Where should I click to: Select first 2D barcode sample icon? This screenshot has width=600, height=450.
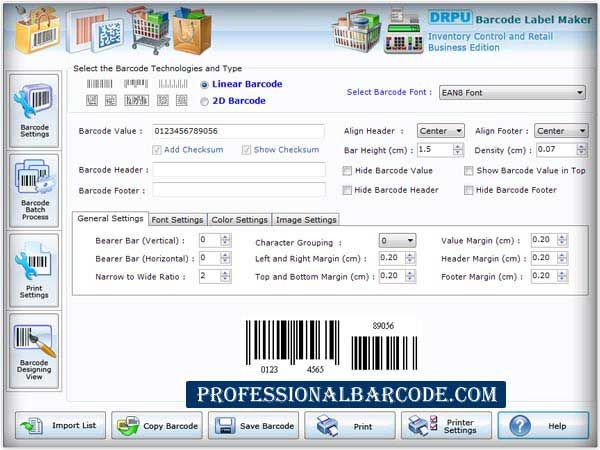[x=92, y=101]
